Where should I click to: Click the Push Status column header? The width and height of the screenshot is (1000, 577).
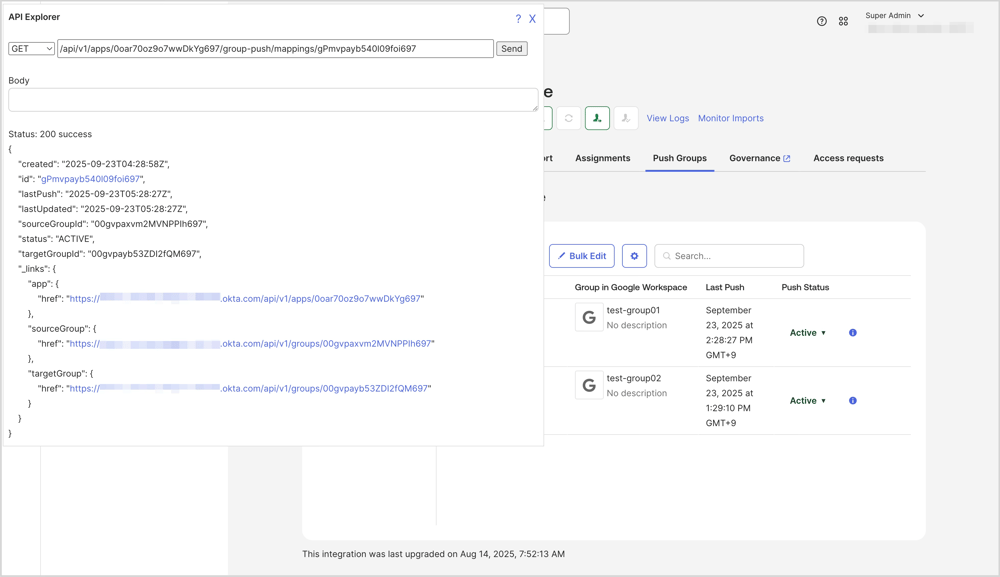[805, 288]
